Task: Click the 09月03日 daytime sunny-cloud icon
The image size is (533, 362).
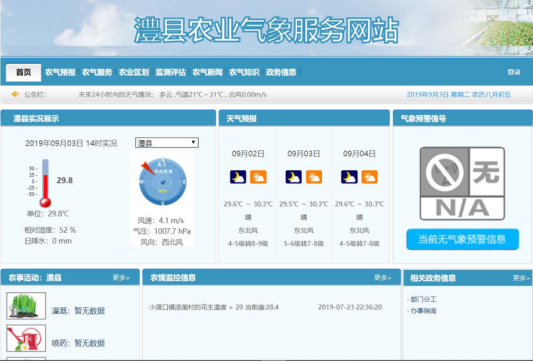Action: point(314,177)
